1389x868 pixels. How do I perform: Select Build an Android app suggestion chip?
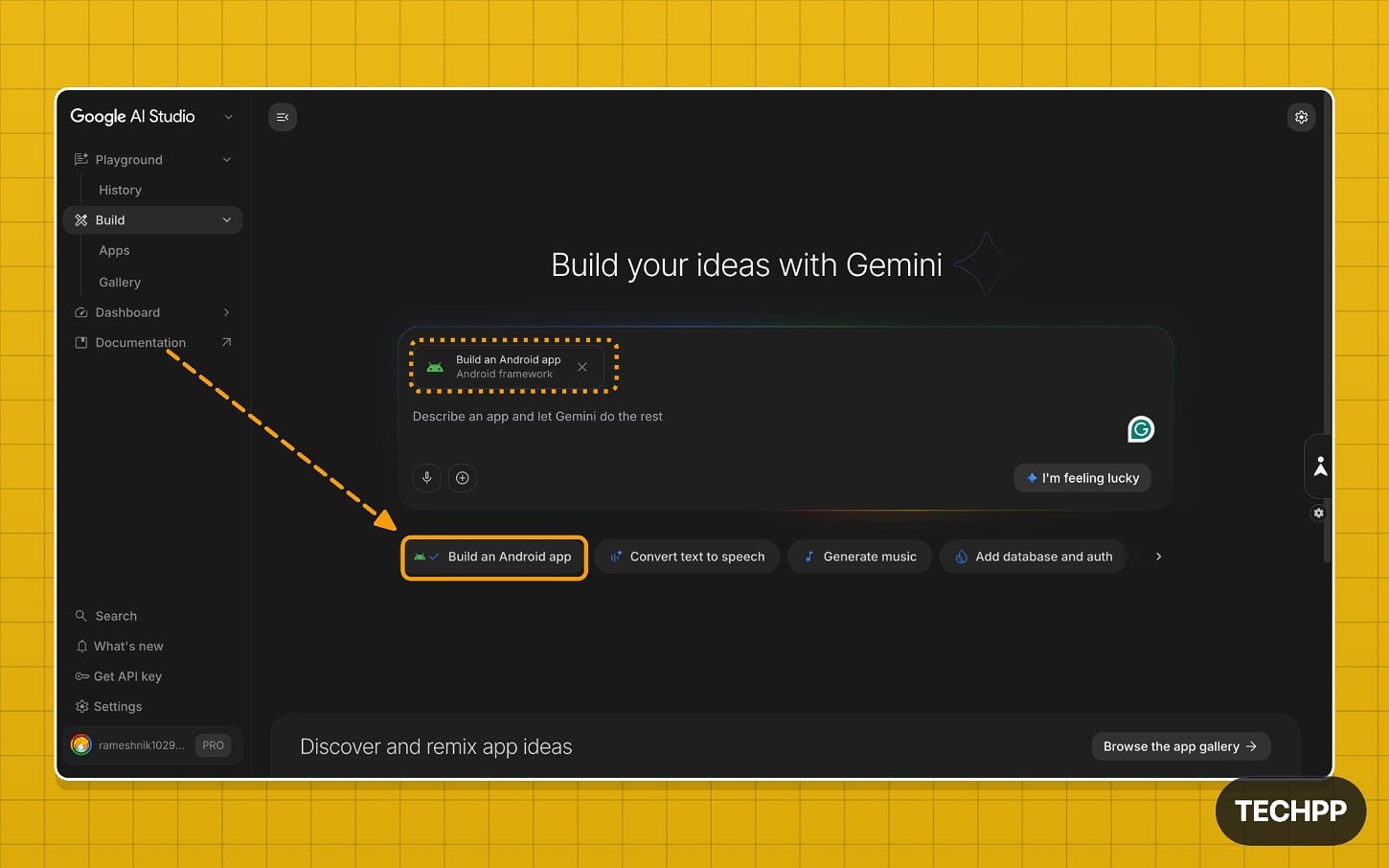point(494,557)
